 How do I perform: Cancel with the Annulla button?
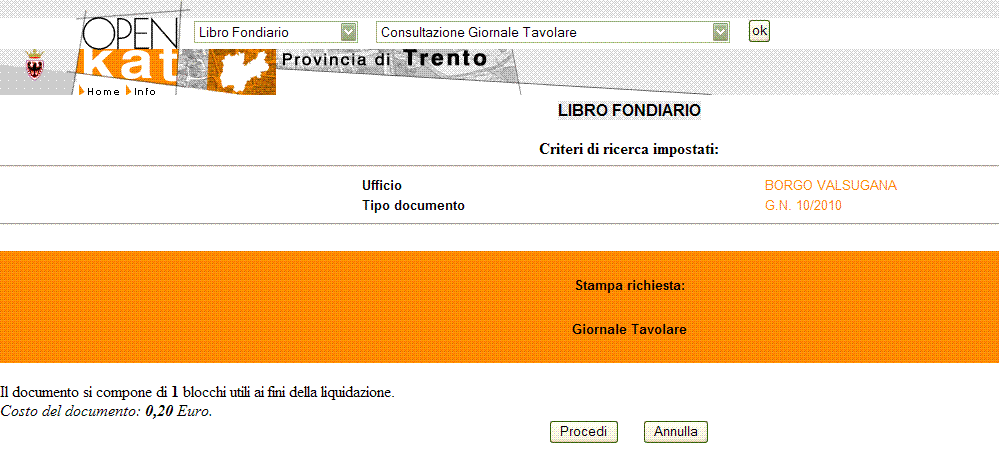tap(676, 431)
